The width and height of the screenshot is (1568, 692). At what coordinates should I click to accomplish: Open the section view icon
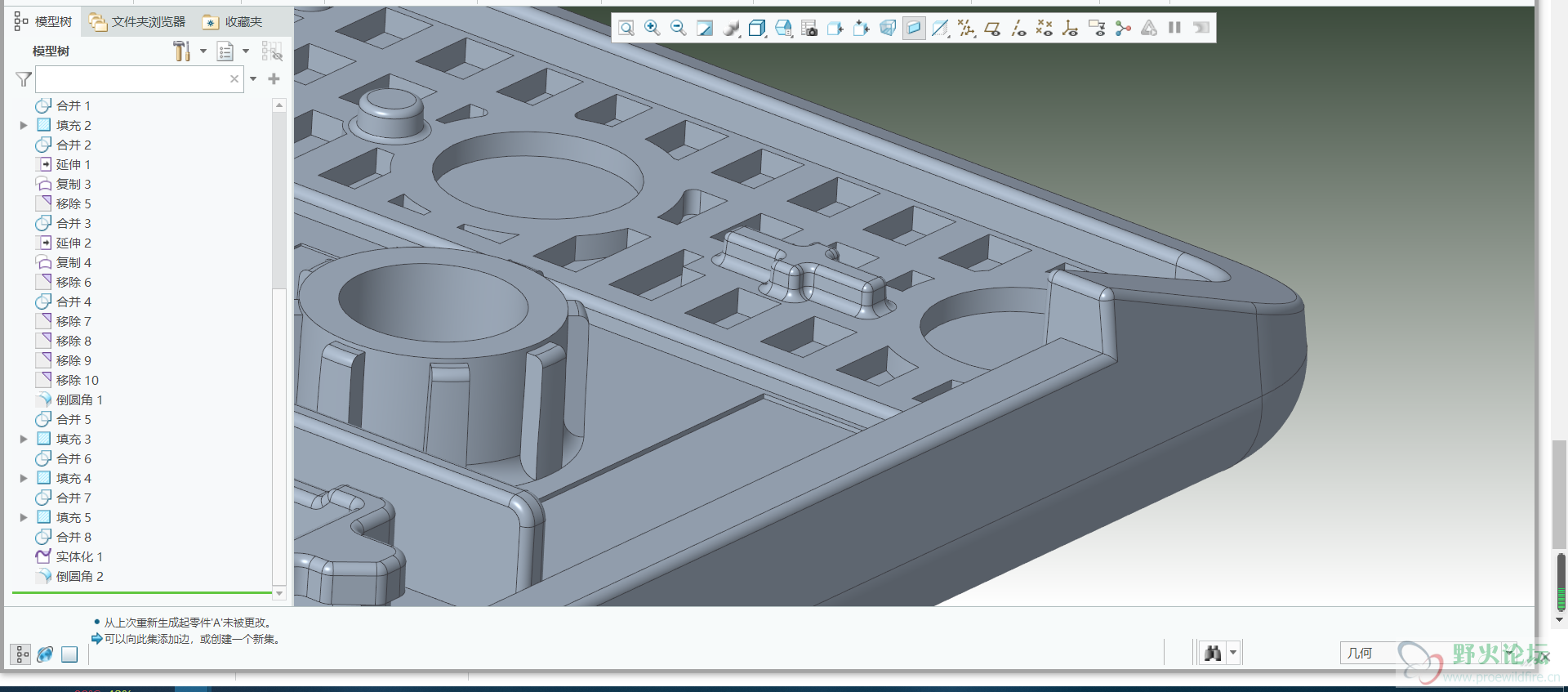tap(940, 29)
